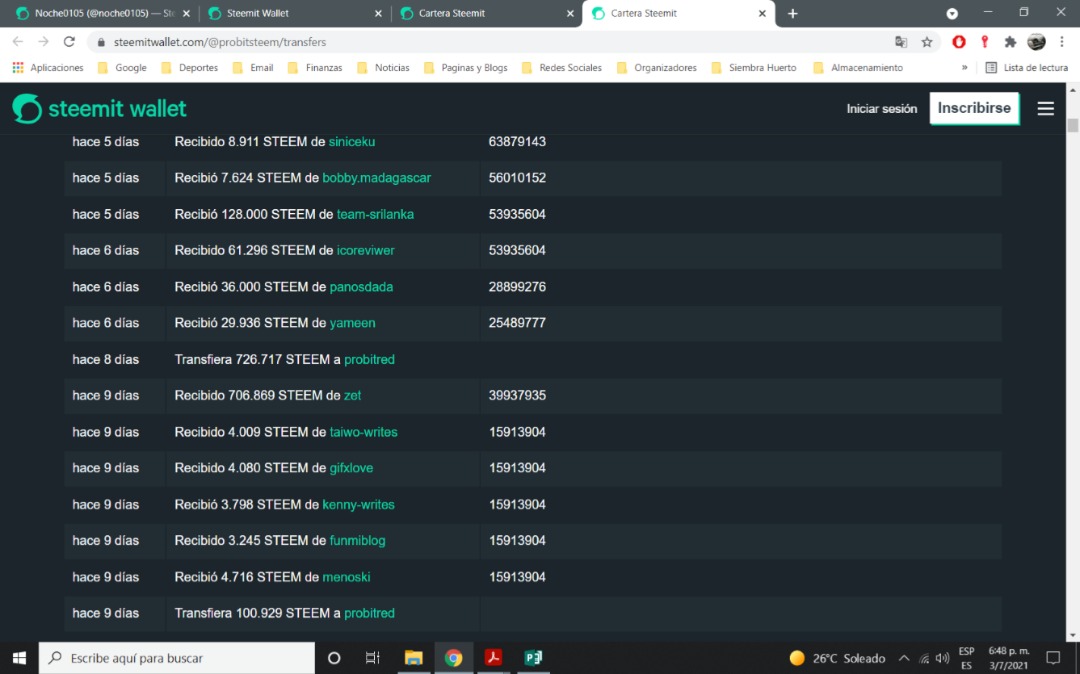Click the red key extension icon
The height and width of the screenshot is (674, 1080).
pos(985,42)
